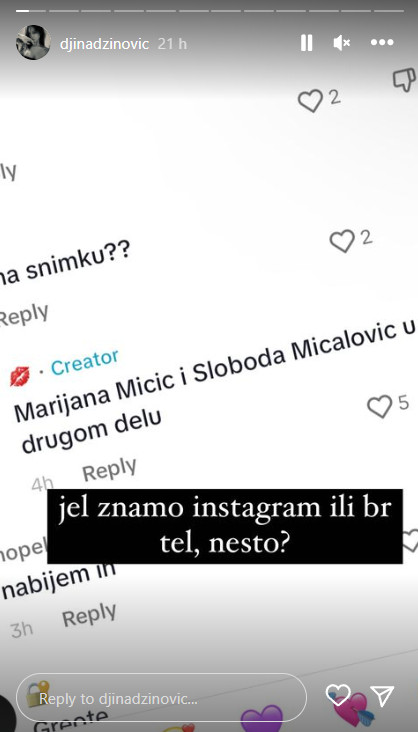This screenshot has height=732, width=418.
Task: Reply to Marijana Micic comment
Action: pyautogui.click(x=109, y=469)
